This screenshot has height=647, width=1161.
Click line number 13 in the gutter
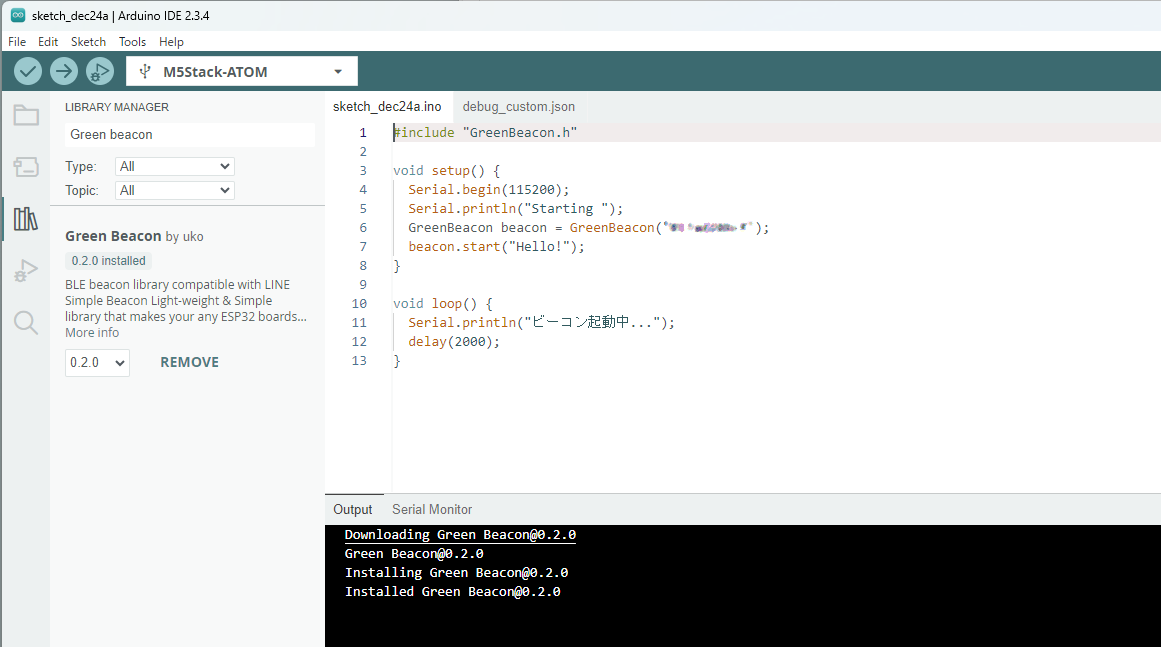(359, 361)
